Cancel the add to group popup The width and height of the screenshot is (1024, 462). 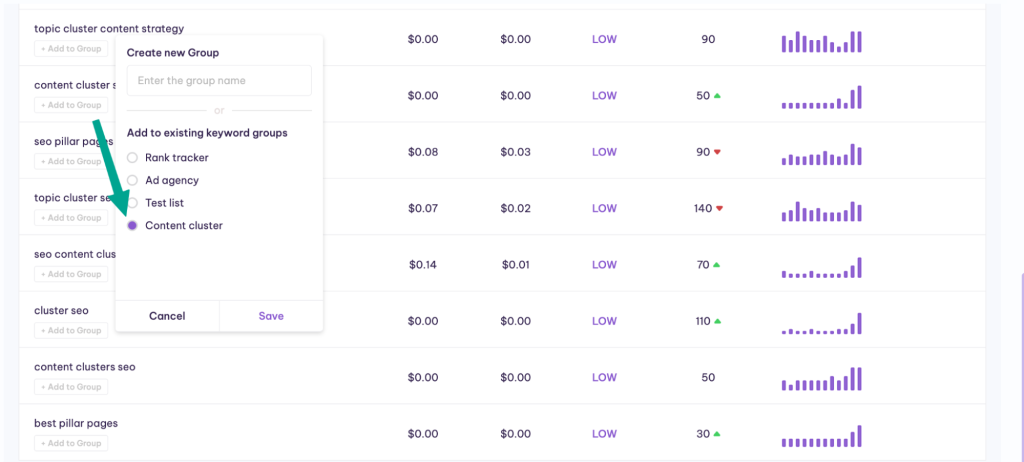(167, 316)
